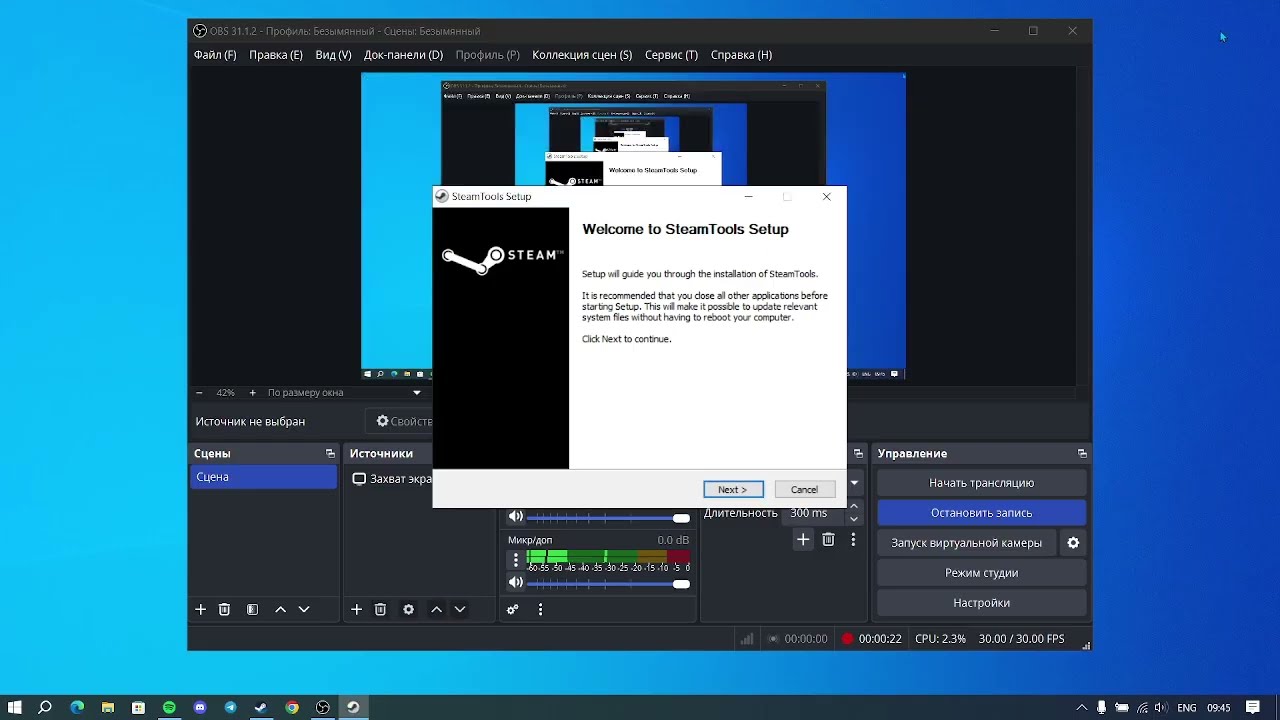Enable Режим студии
Image resolution: width=1280 pixels, height=720 pixels.
pyautogui.click(x=981, y=573)
